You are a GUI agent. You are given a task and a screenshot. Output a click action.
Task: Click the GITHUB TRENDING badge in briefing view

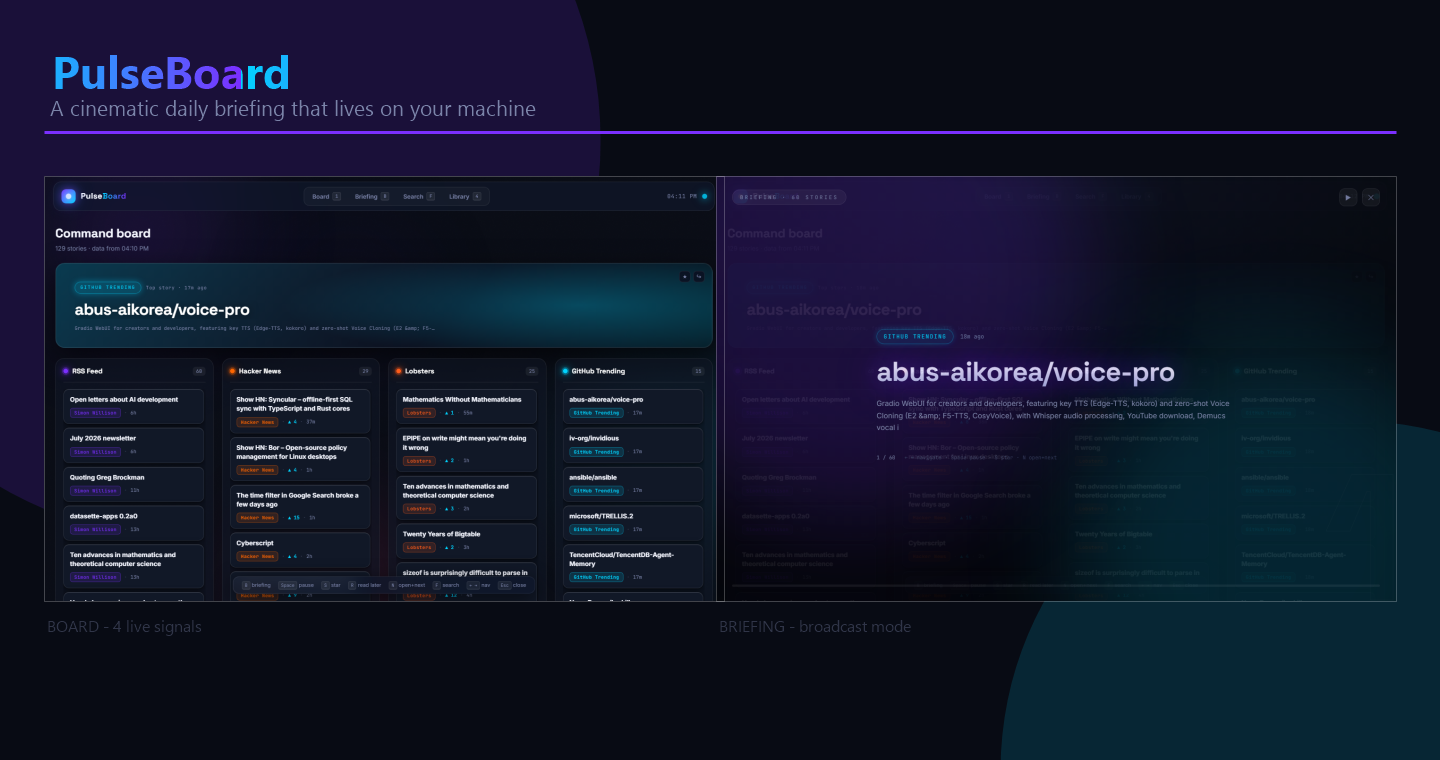tap(914, 337)
